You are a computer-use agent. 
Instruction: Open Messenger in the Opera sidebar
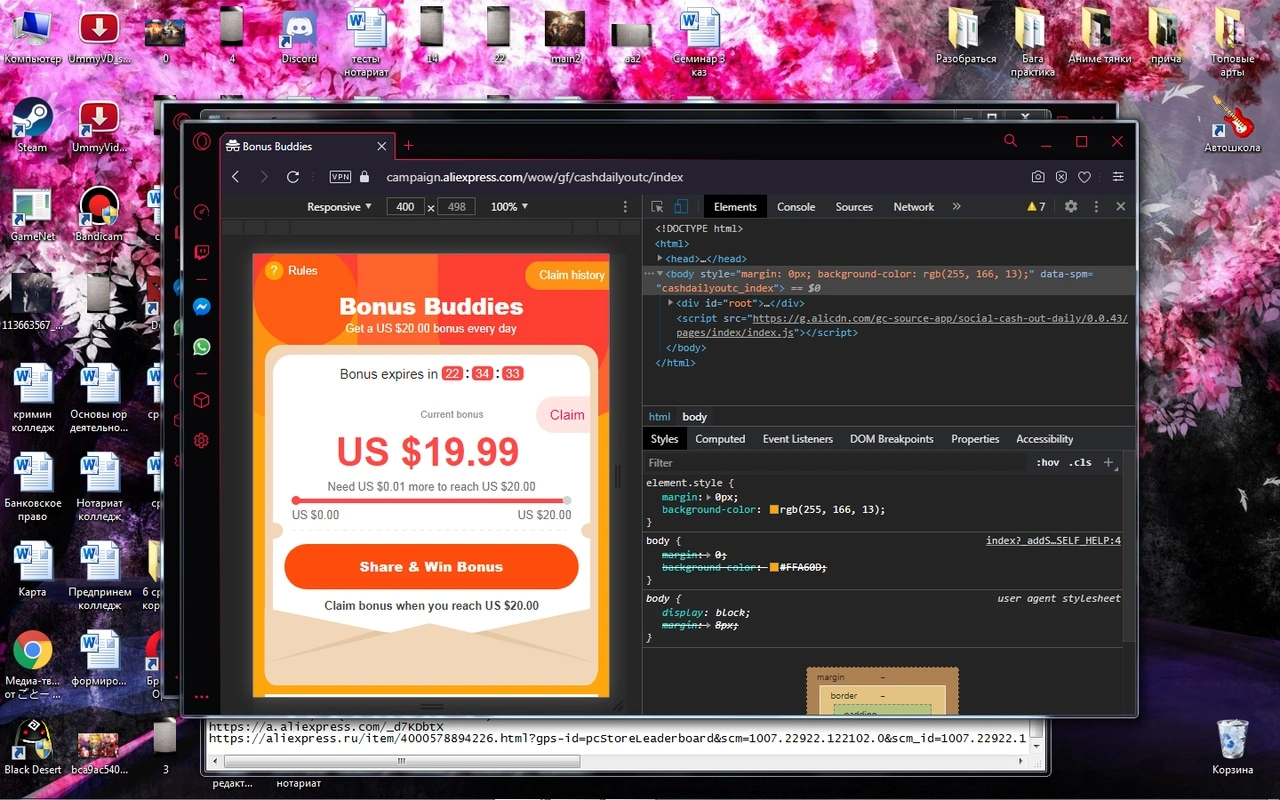(x=201, y=307)
